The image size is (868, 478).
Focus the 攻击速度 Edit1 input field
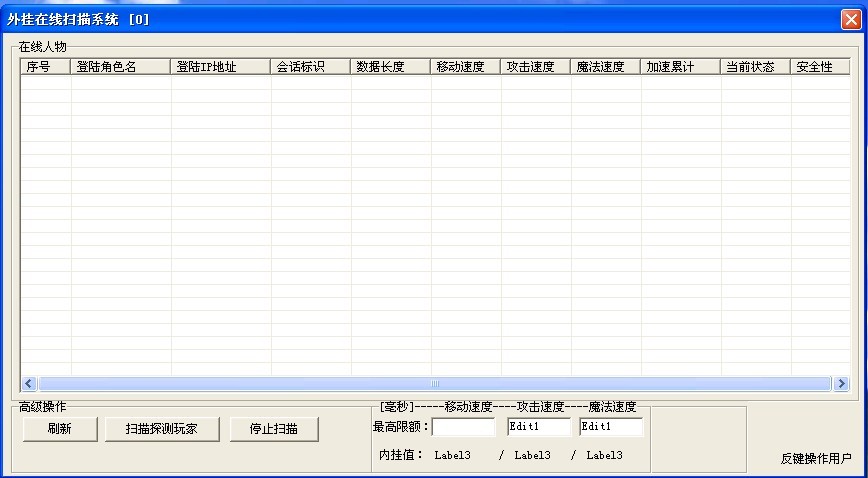(539, 427)
